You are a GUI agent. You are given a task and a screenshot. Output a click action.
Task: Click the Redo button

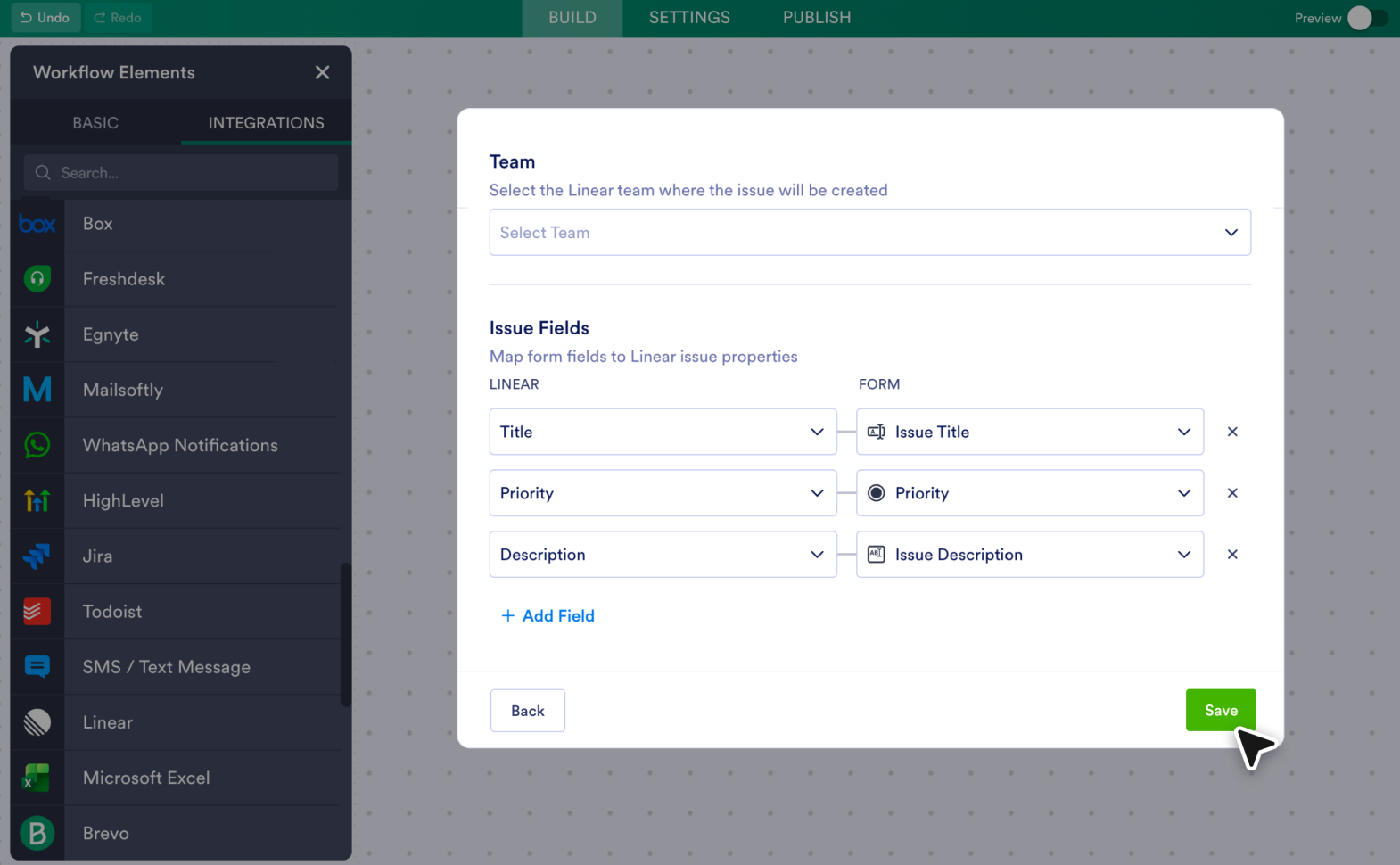118,18
